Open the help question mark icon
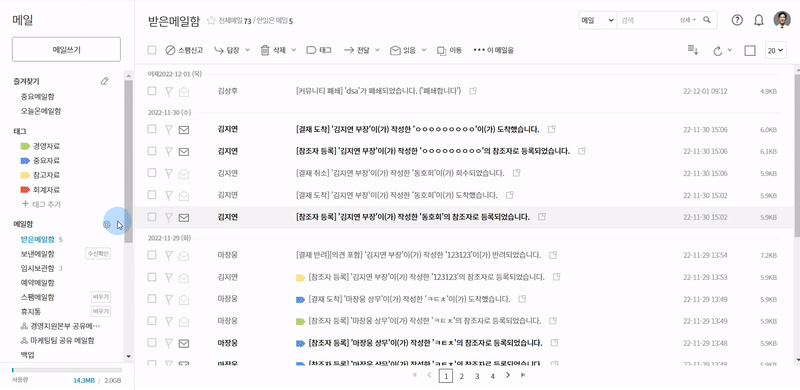 (x=737, y=20)
